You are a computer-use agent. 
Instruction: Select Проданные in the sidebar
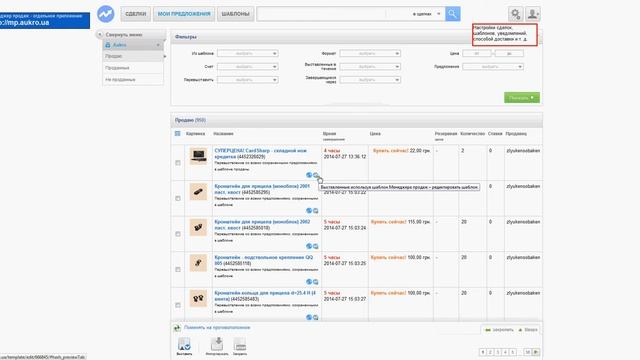click(133, 68)
